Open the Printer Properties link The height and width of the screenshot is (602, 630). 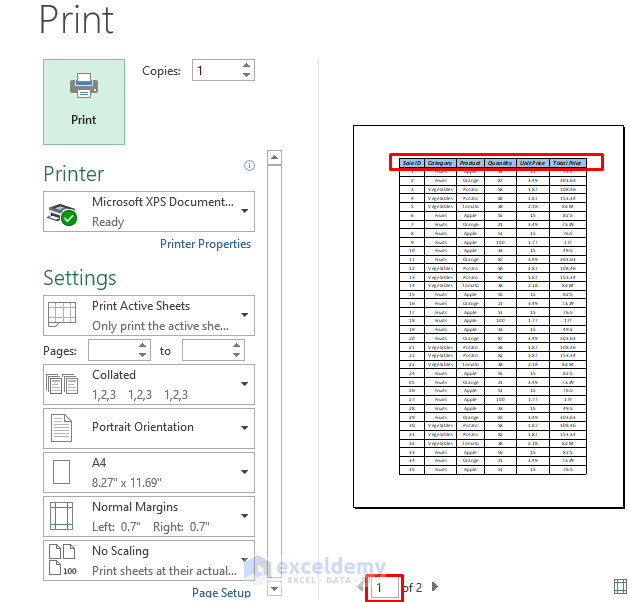pyautogui.click(x=205, y=244)
